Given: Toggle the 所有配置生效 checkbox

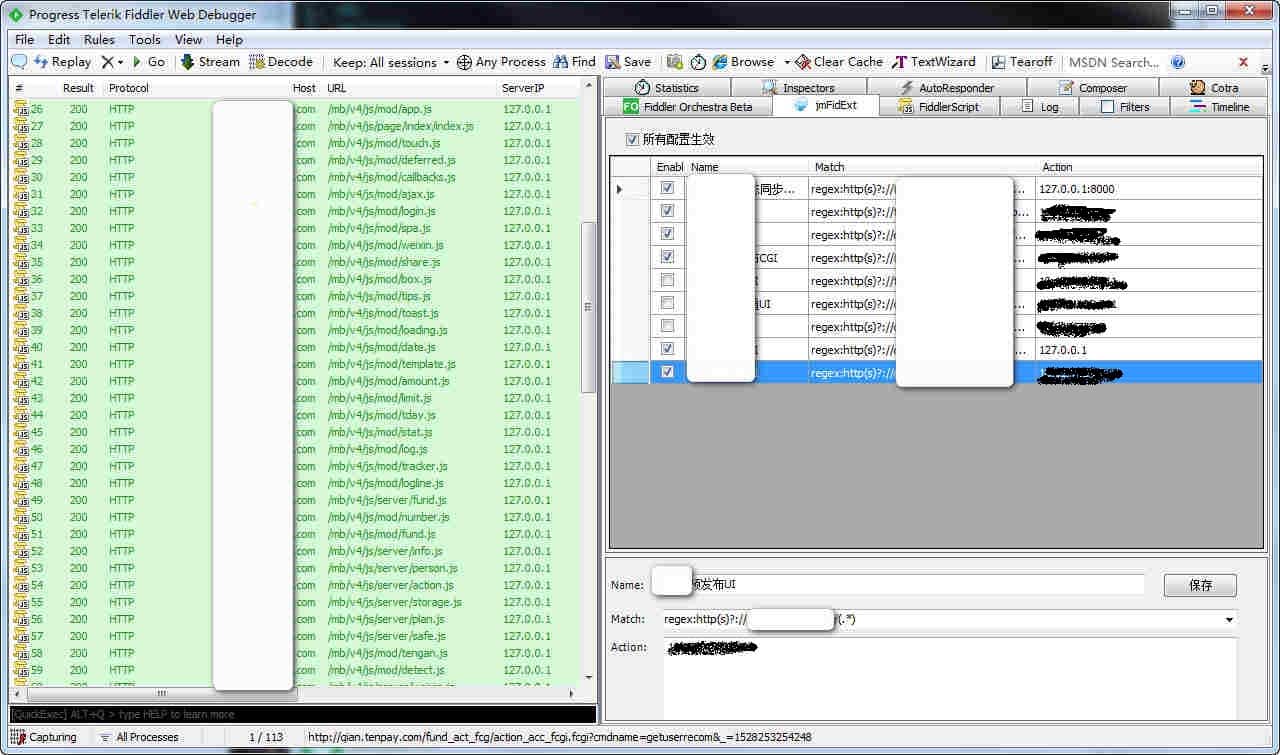Looking at the screenshot, I should [x=632, y=140].
